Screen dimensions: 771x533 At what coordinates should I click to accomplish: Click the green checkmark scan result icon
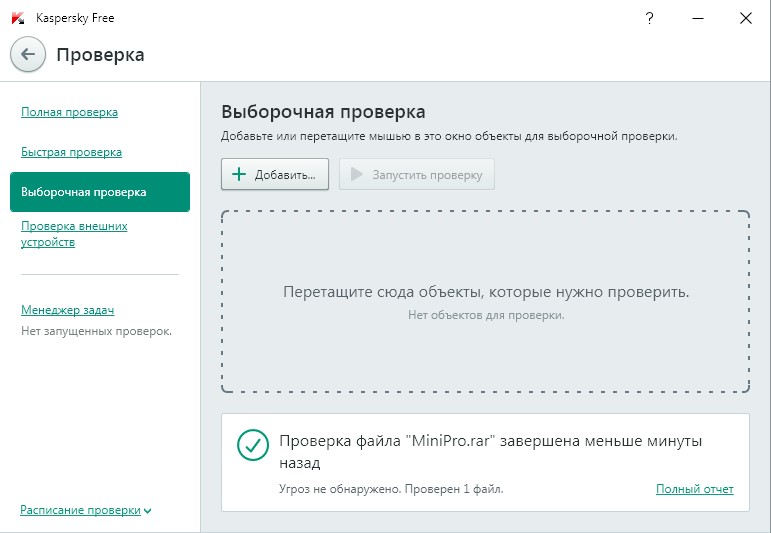(x=252, y=446)
